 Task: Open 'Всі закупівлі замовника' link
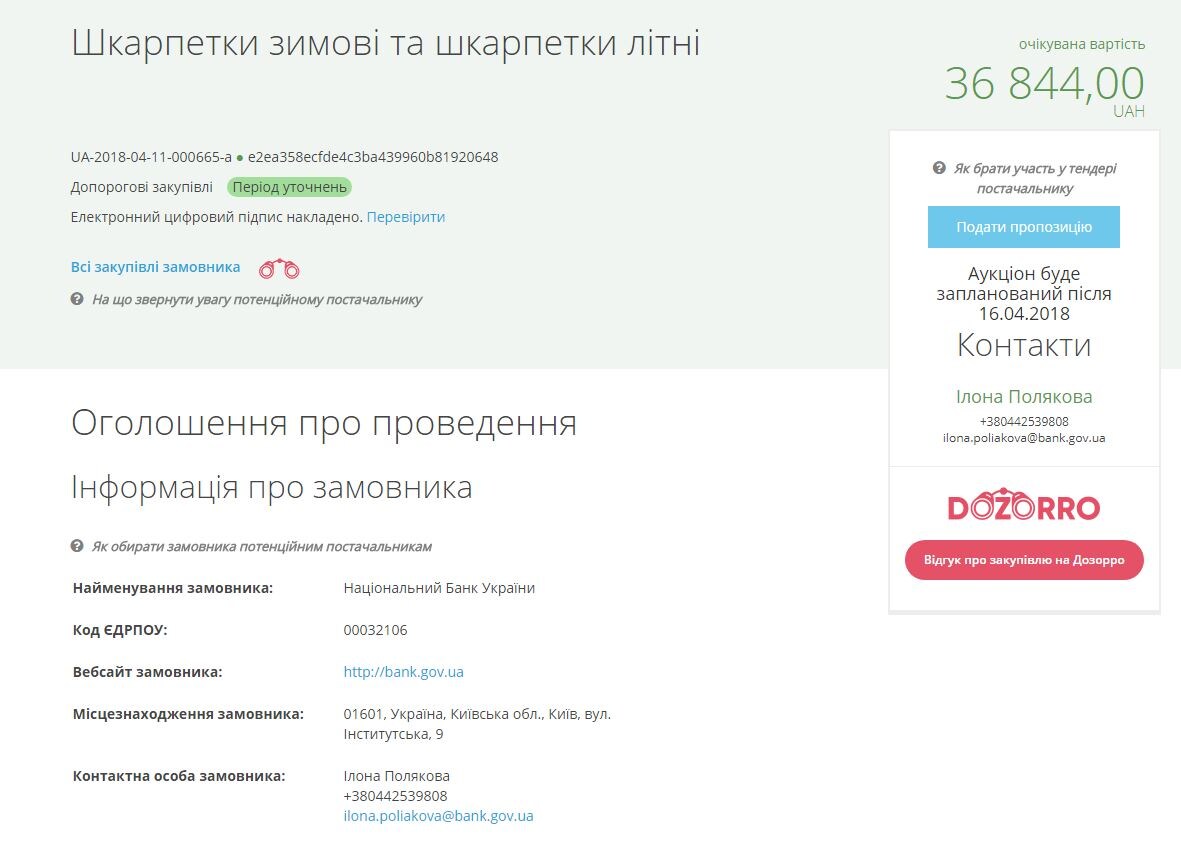click(x=155, y=267)
